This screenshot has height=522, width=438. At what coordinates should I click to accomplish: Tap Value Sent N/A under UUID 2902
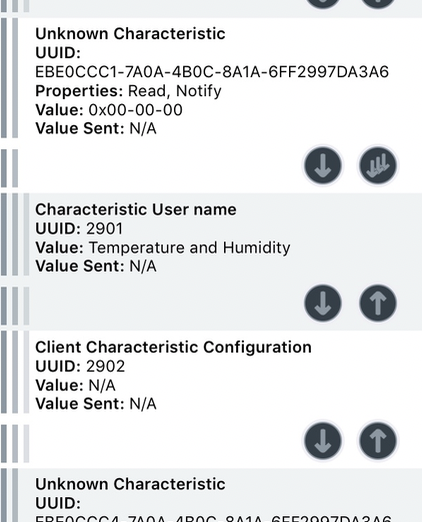pyautogui.click(x=96, y=404)
